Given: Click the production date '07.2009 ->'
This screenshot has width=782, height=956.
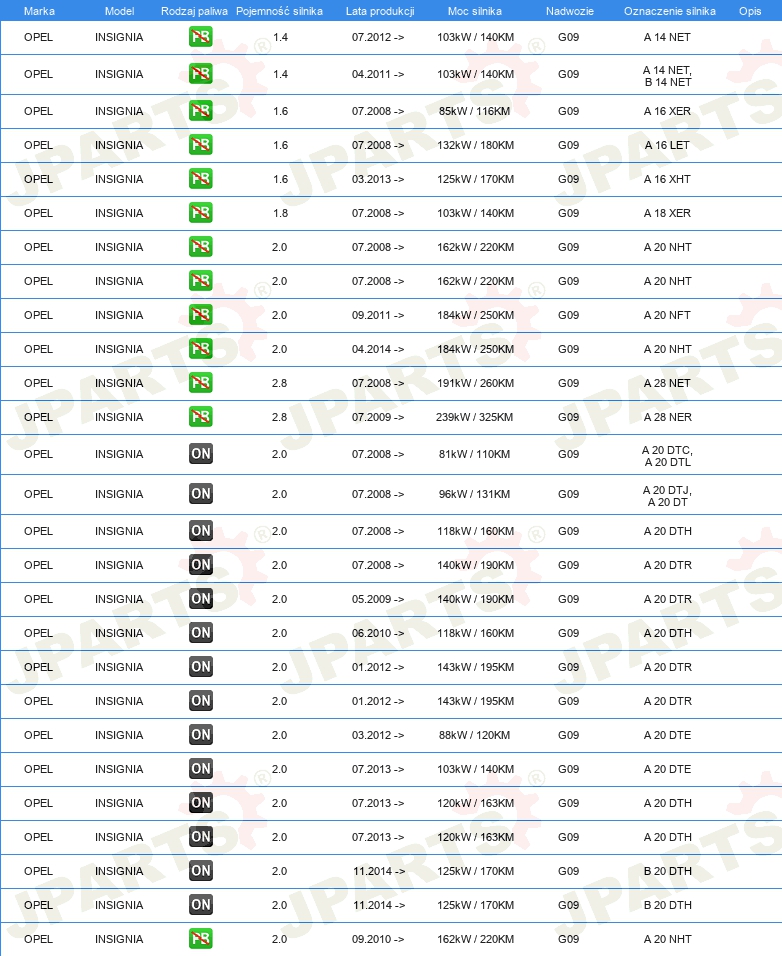Looking at the screenshot, I should pos(378,418).
